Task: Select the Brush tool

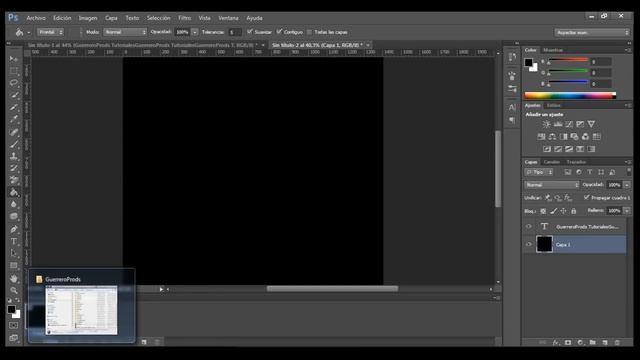Action: click(x=13, y=144)
